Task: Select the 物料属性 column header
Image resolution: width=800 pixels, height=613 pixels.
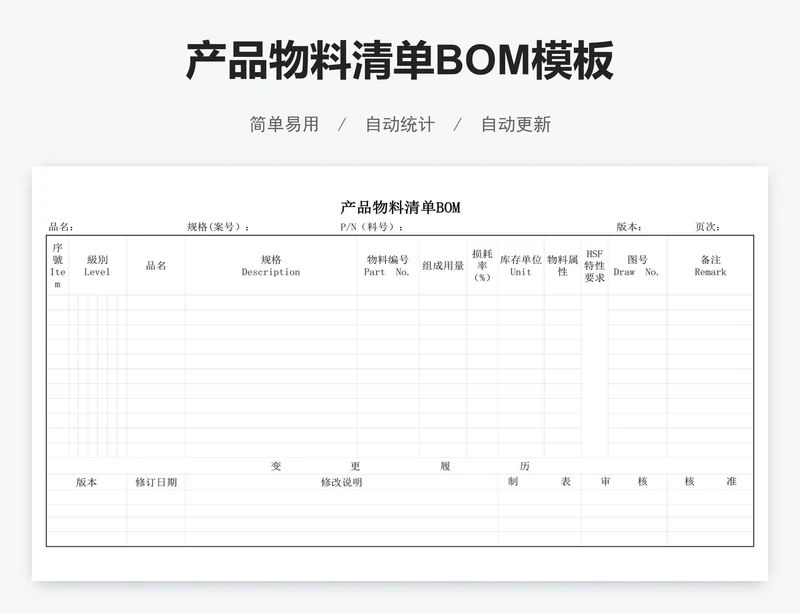Action: click(x=563, y=265)
